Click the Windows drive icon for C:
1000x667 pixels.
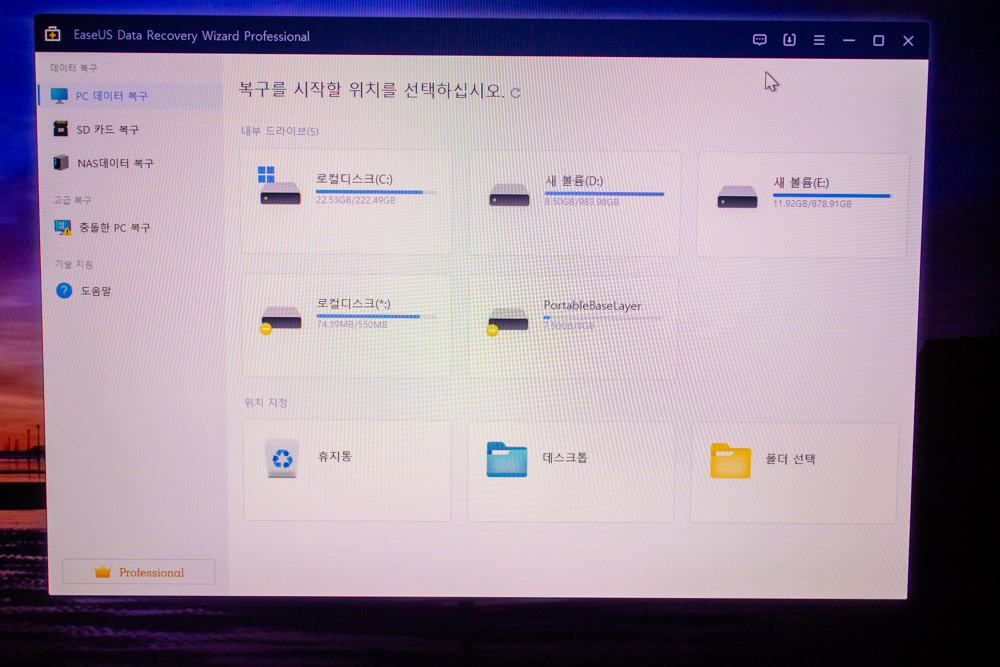(279, 186)
